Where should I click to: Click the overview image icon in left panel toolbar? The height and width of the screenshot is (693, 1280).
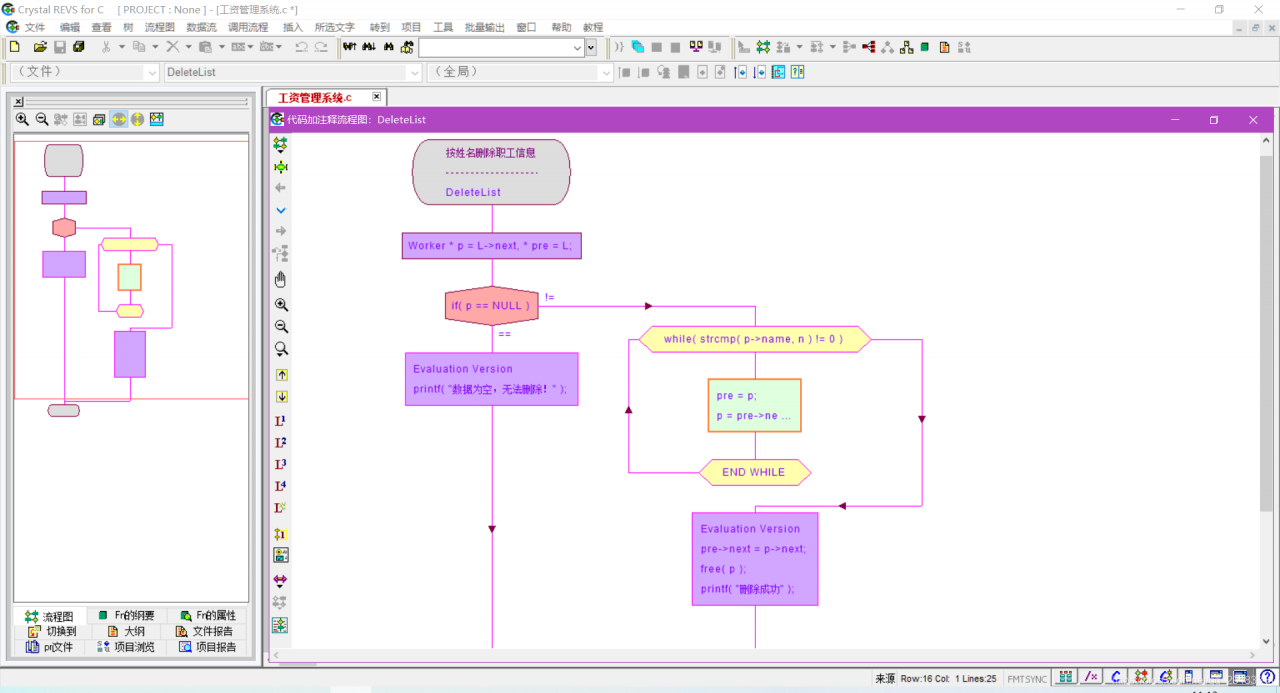click(x=156, y=119)
